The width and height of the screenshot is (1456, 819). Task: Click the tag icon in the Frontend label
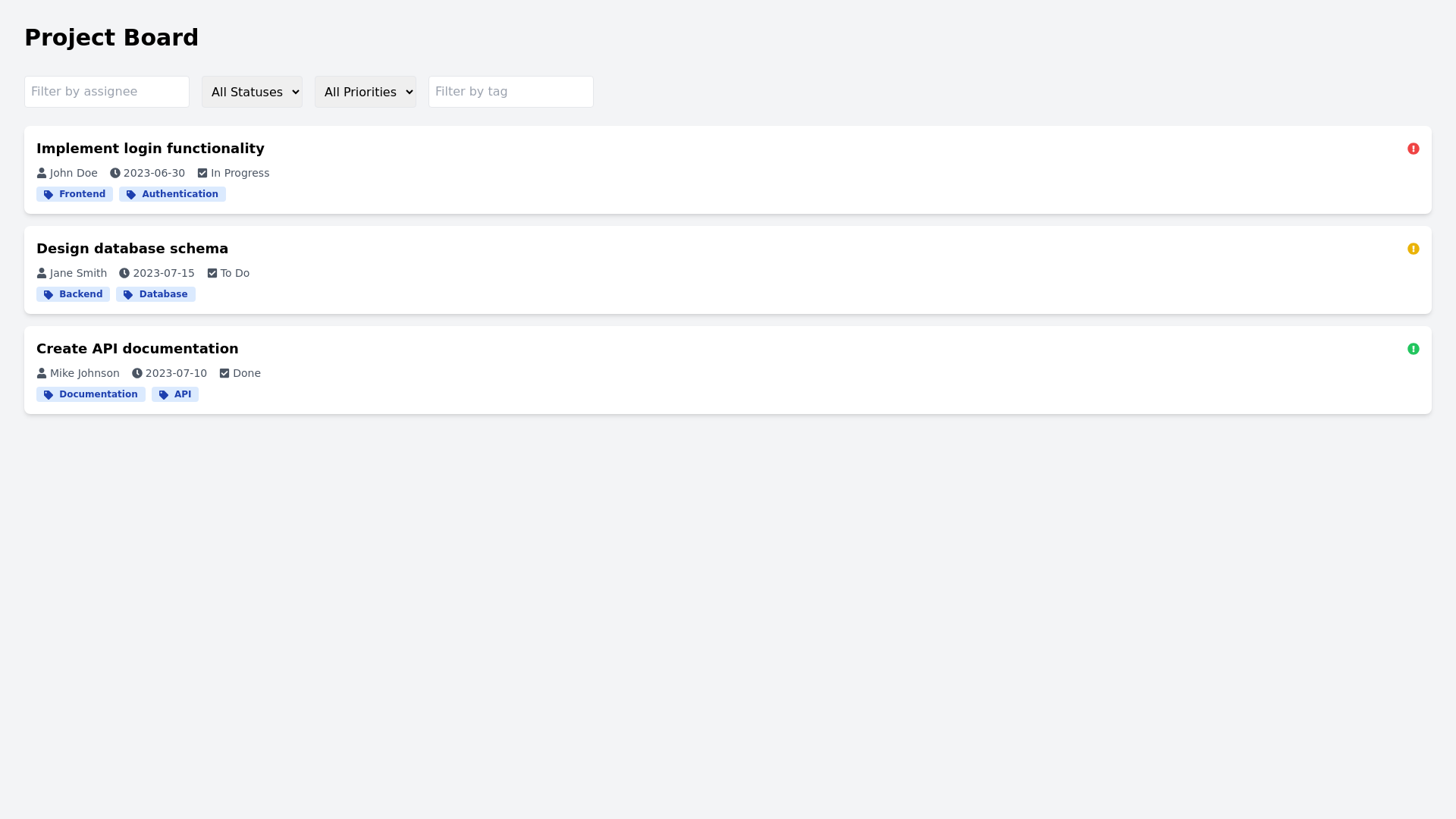49,195
